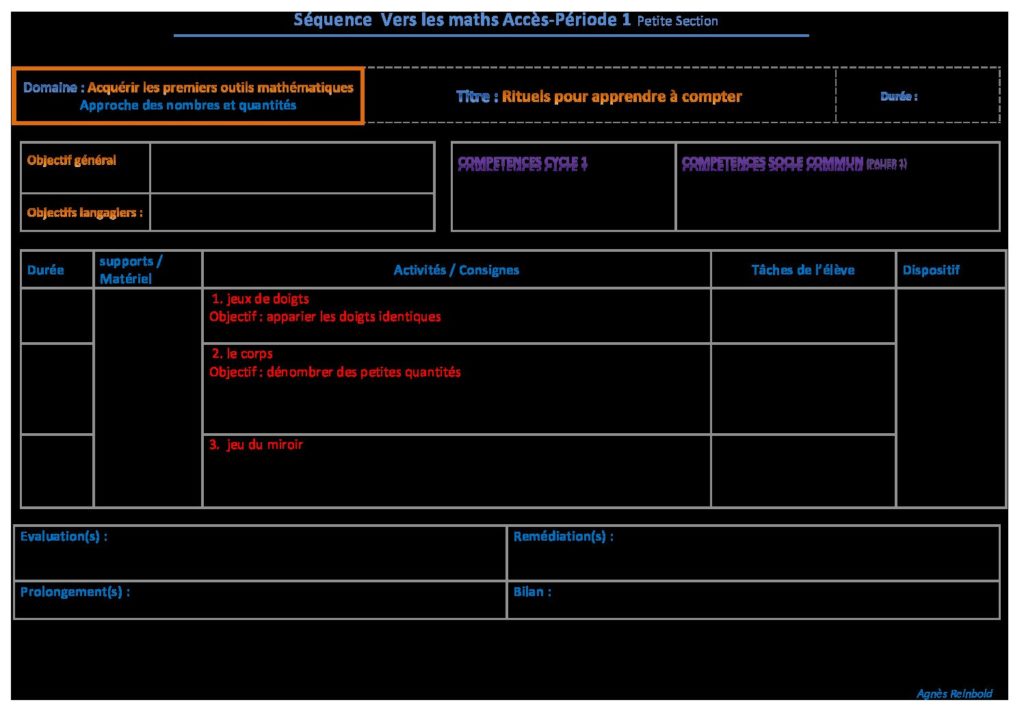Click the empty cell beside 'Objectifs langagiers'

[292, 212]
